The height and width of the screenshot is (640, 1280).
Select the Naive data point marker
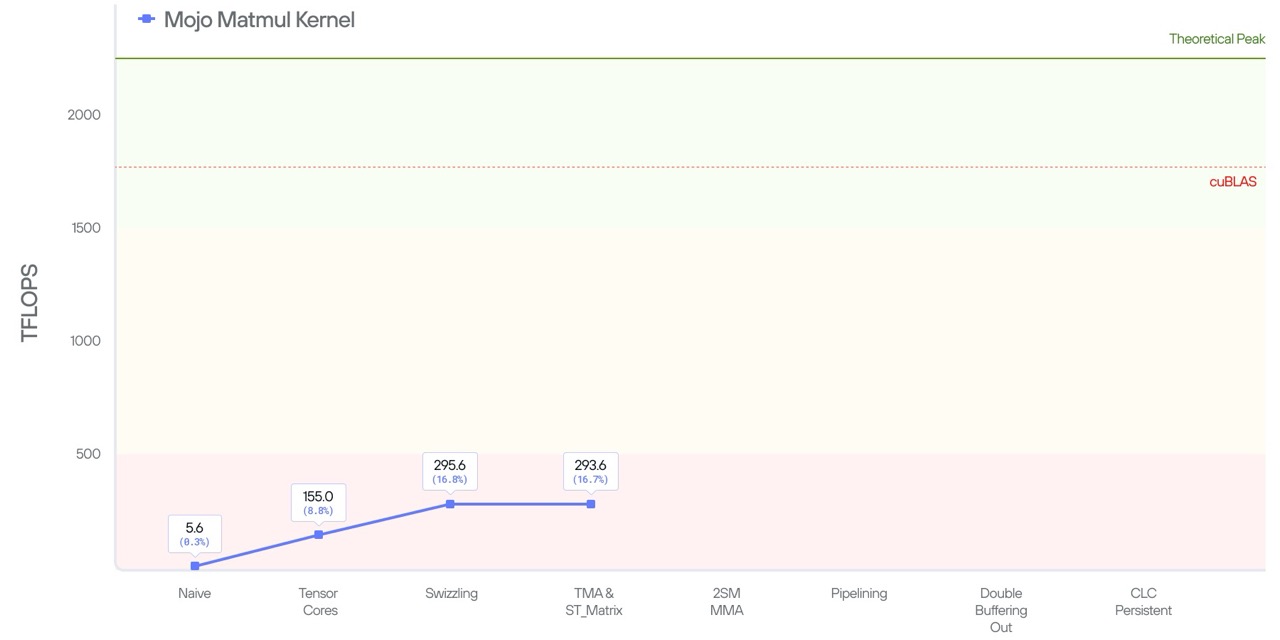point(195,565)
